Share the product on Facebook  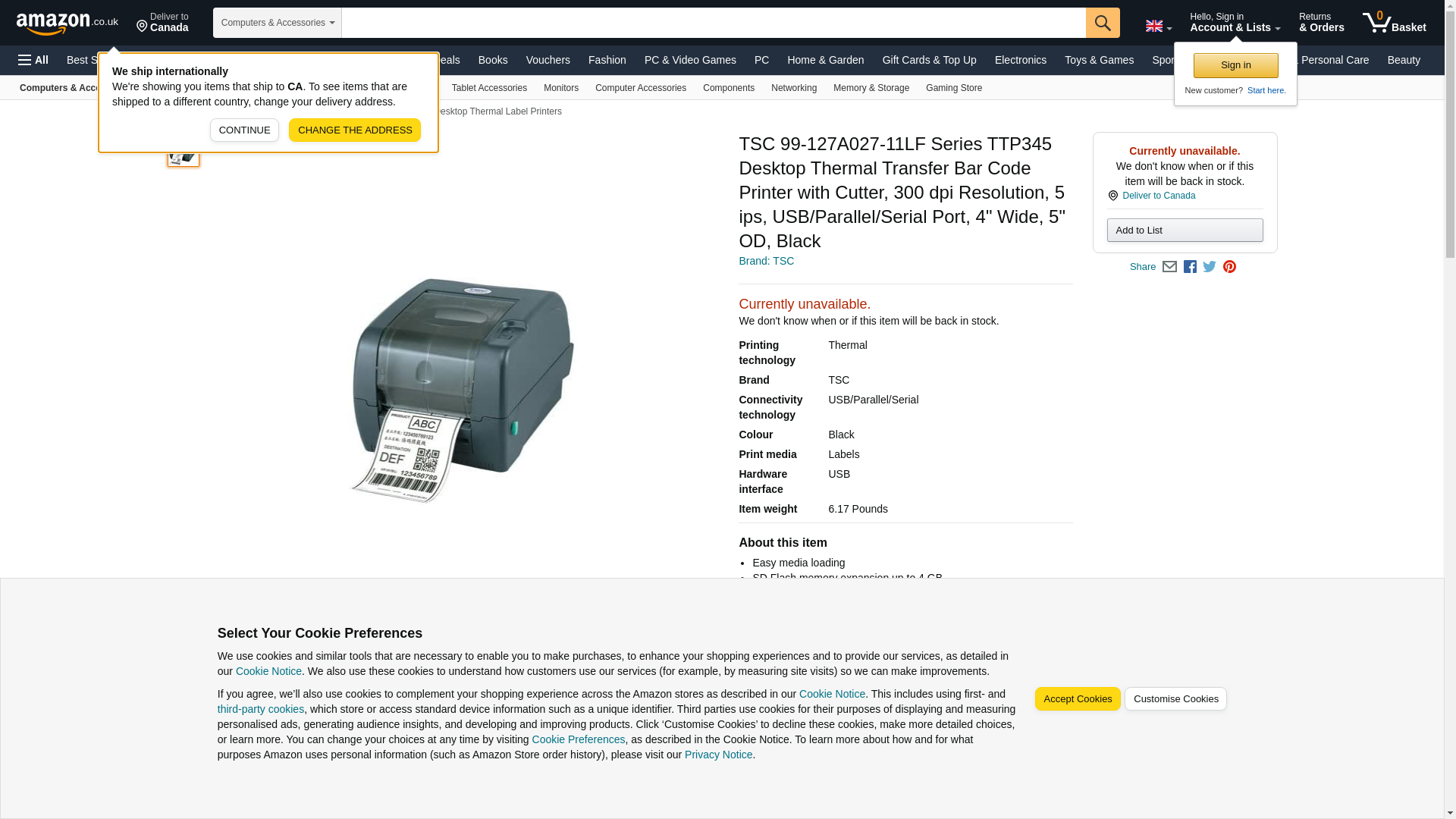coord(1190,267)
